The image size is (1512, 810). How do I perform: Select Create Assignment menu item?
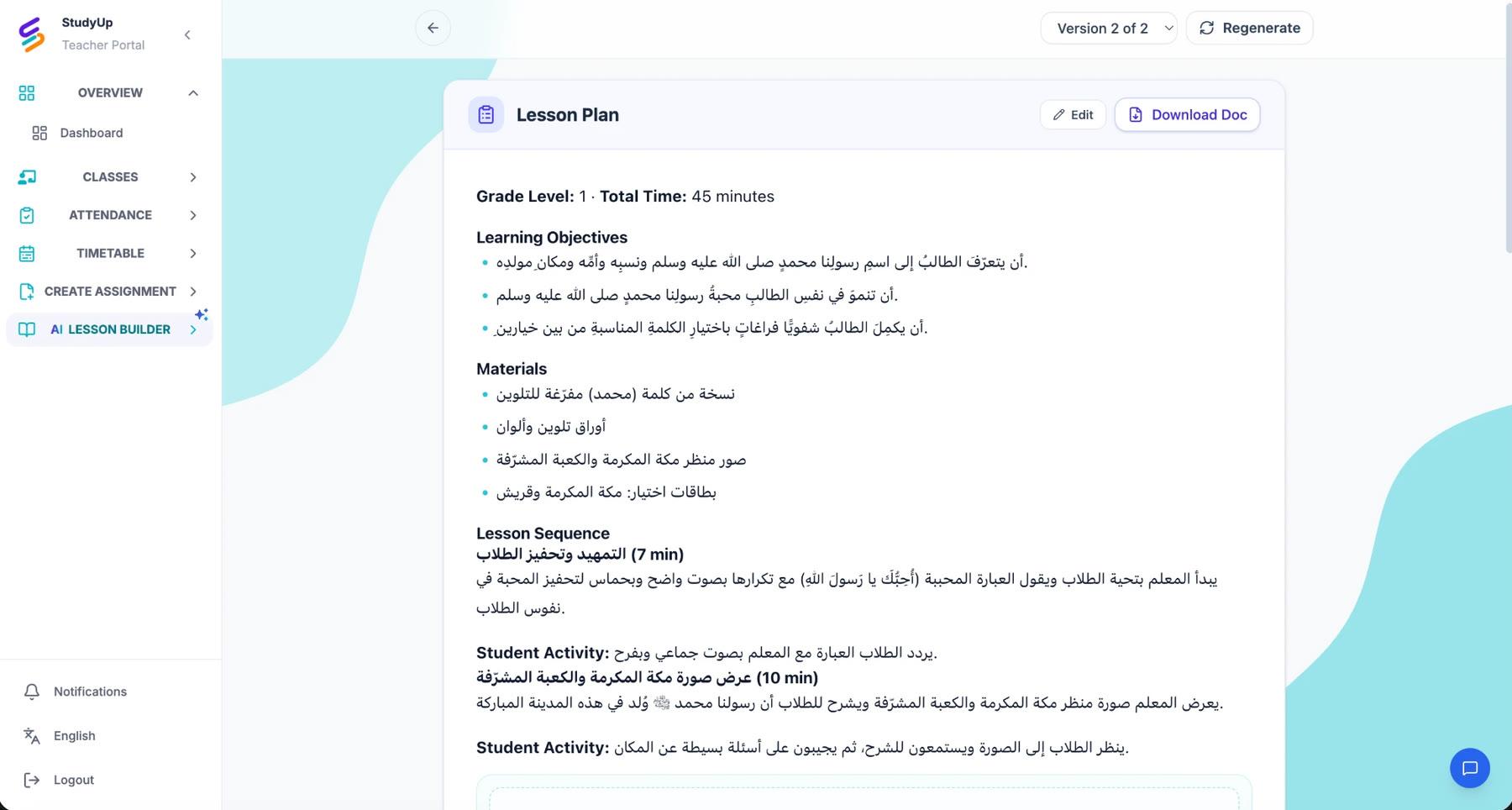[110, 292]
